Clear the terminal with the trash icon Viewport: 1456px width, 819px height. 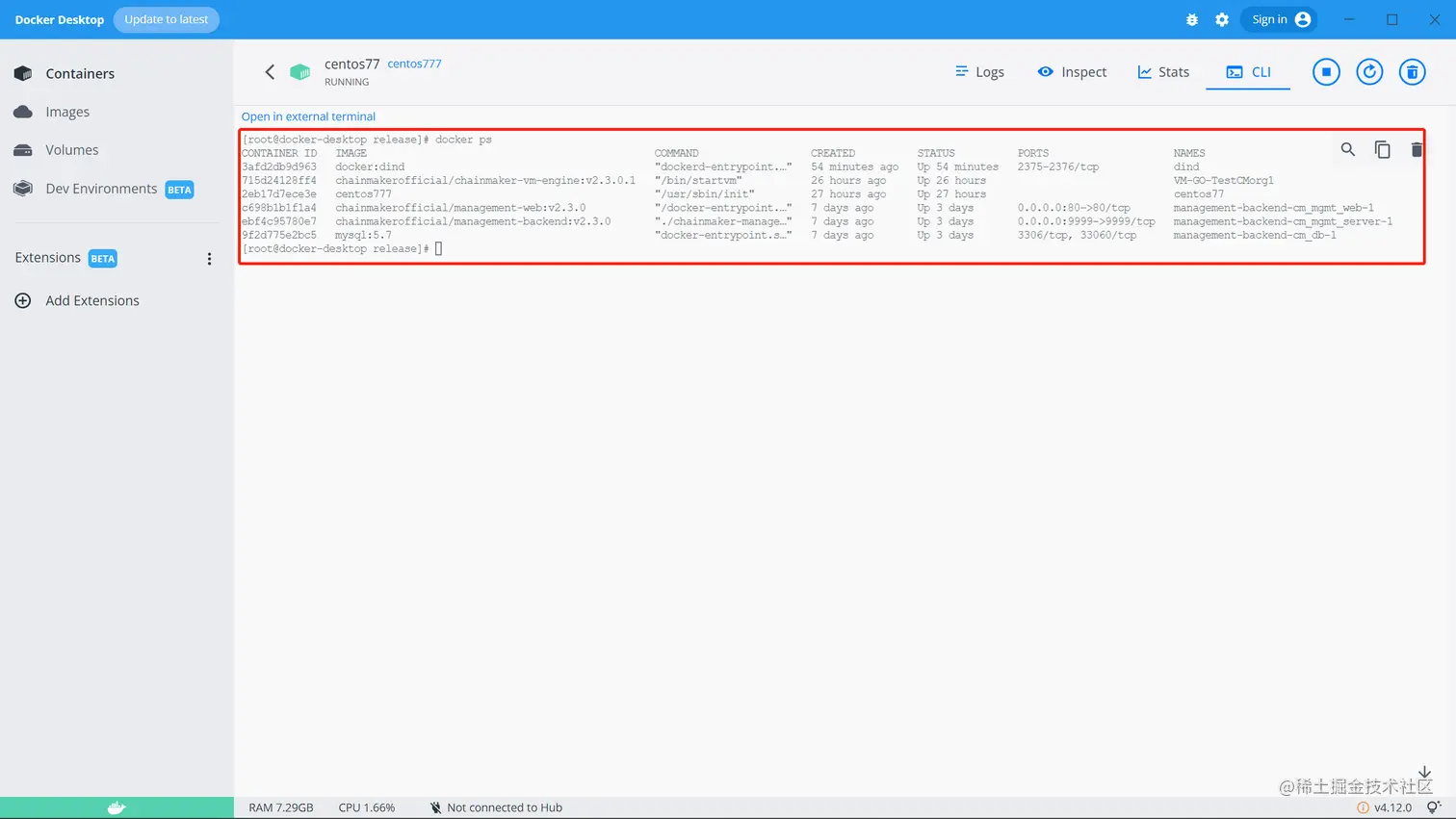1417,149
